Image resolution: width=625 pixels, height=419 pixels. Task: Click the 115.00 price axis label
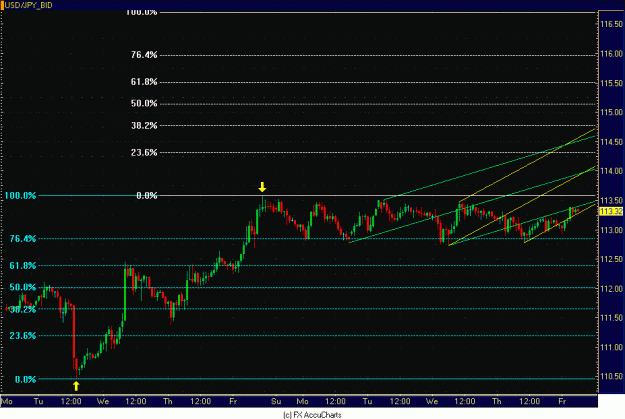tap(611, 112)
